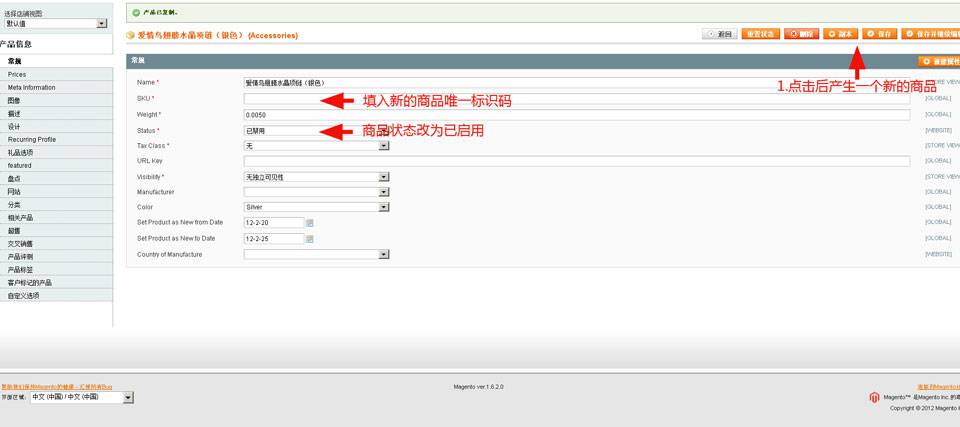Select the Recurring Profile sidebar tab
The height and width of the screenshot is (427, 960).
(32, 140)
